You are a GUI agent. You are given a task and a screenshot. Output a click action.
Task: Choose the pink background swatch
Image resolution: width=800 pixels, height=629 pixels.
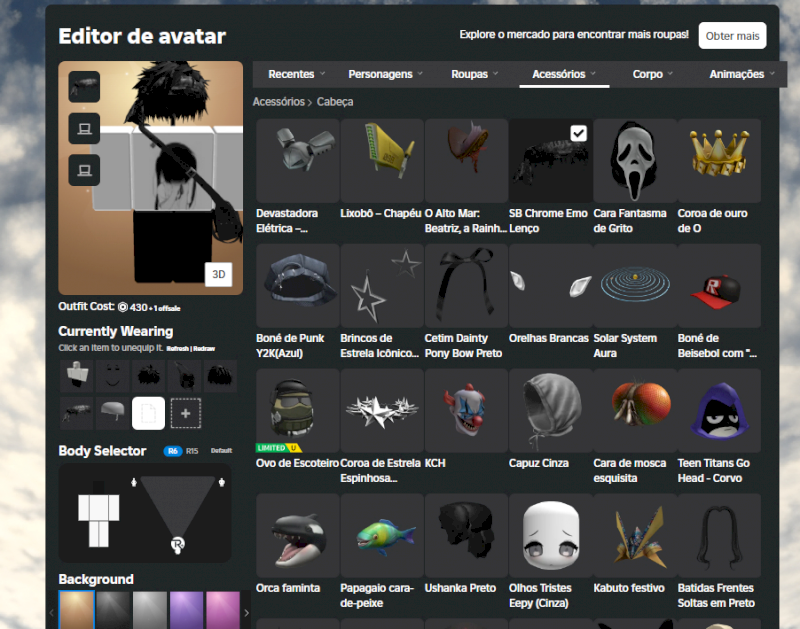(x=223, y=610)
